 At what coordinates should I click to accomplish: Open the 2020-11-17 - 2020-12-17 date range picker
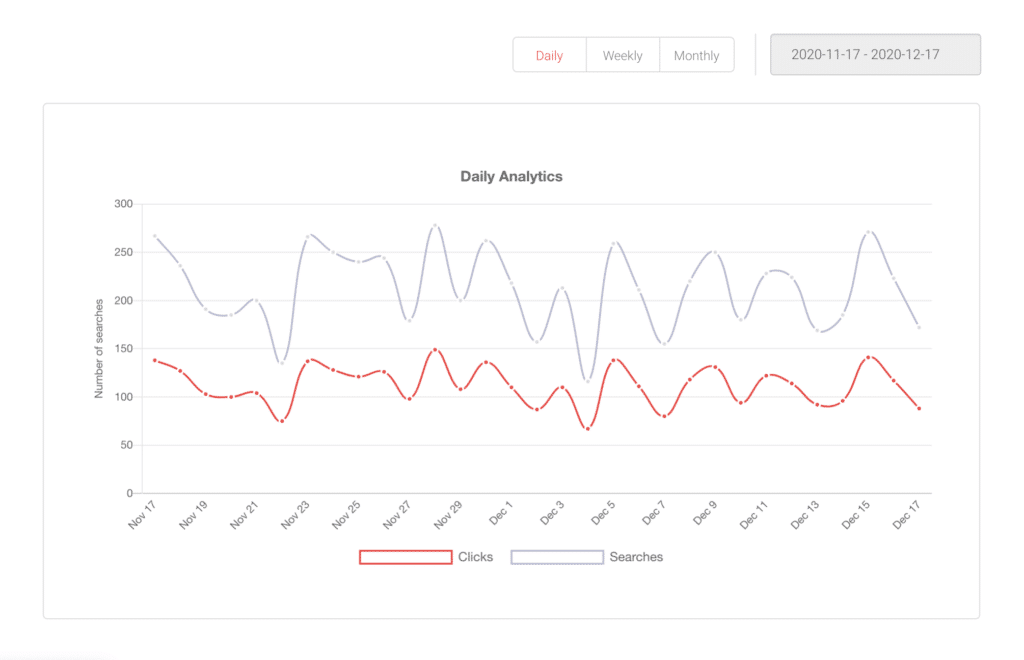point(875,54)
